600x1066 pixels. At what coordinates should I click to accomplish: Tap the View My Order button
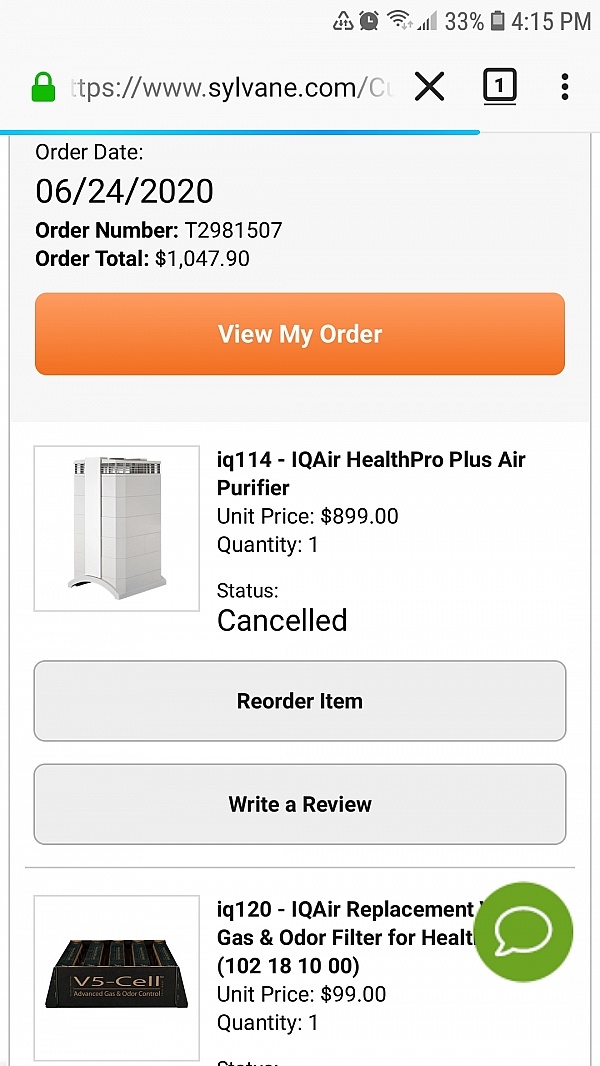pyautogui.click(x=300, y=334)
